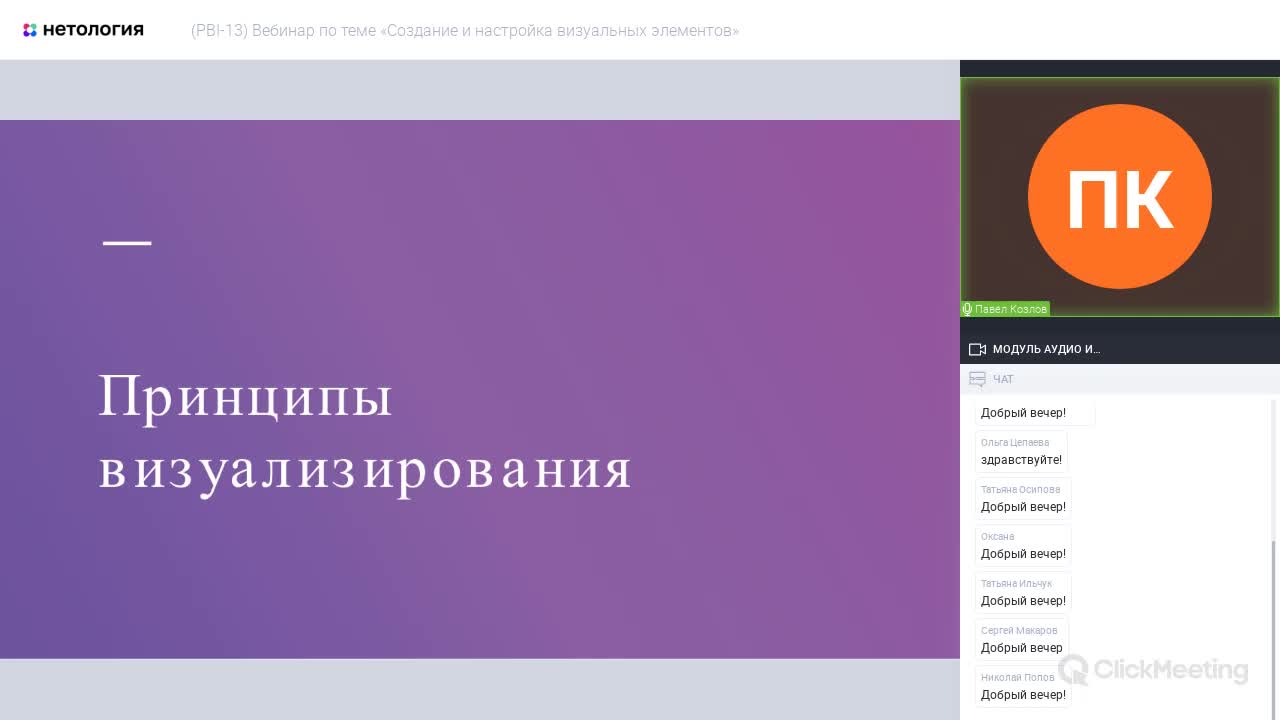Click Татьяна Осипова's Добрый вечер! message
The height and width of the screenshot is (720, 1280).
1023,507
